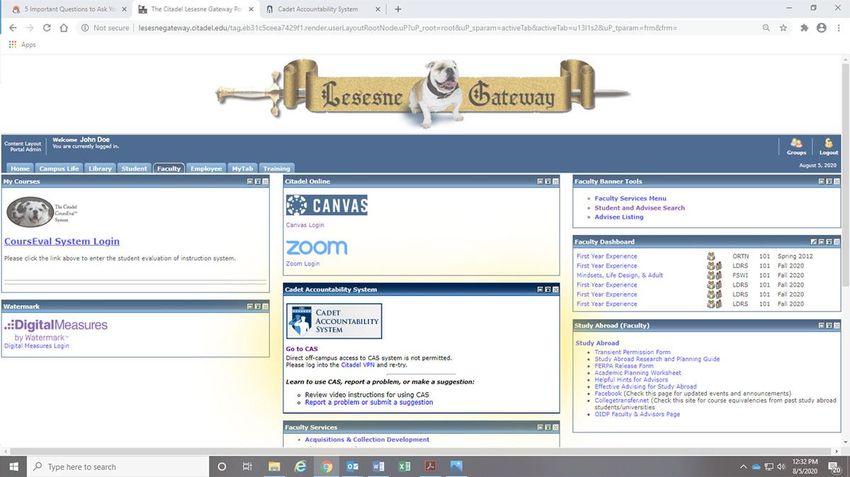This screenshot has height=477, width=850.
Task: Minimize the My Courses panel
Action: click(x=250, y=182)
